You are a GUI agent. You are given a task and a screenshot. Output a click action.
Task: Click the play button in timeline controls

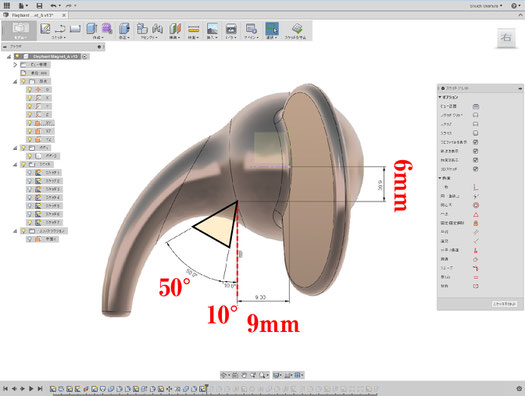click(x=31, y=389)
